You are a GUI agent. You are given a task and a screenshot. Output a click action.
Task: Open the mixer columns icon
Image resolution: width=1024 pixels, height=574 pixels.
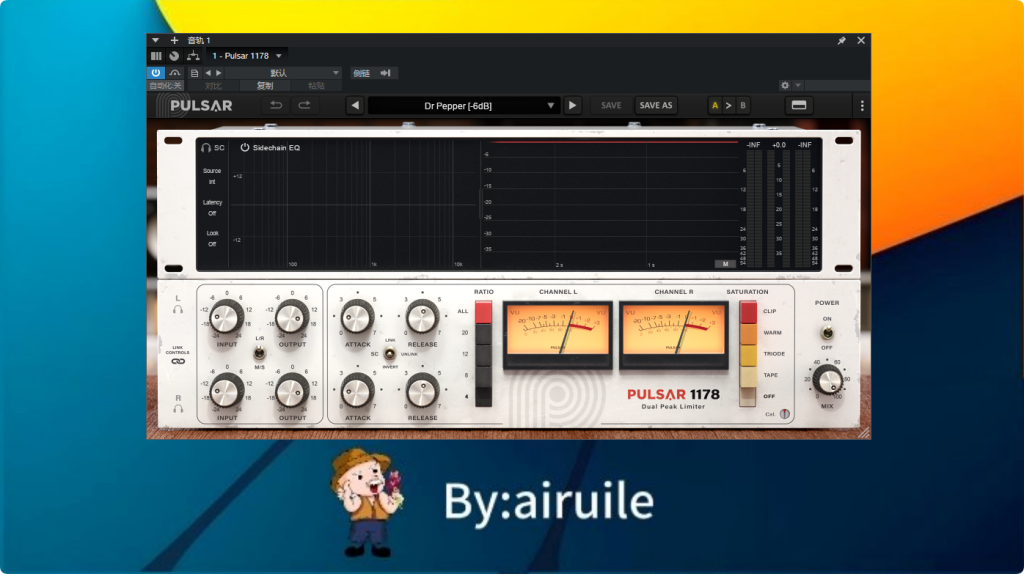click(x=156, y=56)
